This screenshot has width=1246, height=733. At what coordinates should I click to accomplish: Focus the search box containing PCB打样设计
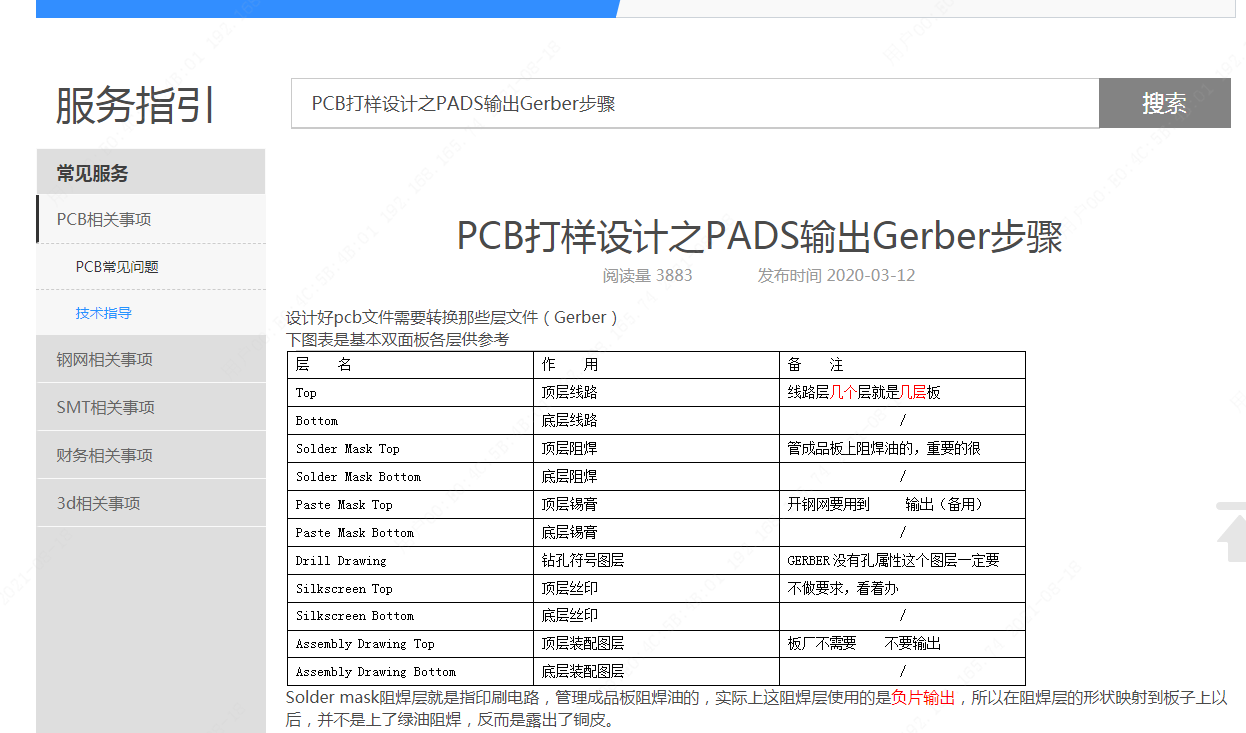pos(694,104)
